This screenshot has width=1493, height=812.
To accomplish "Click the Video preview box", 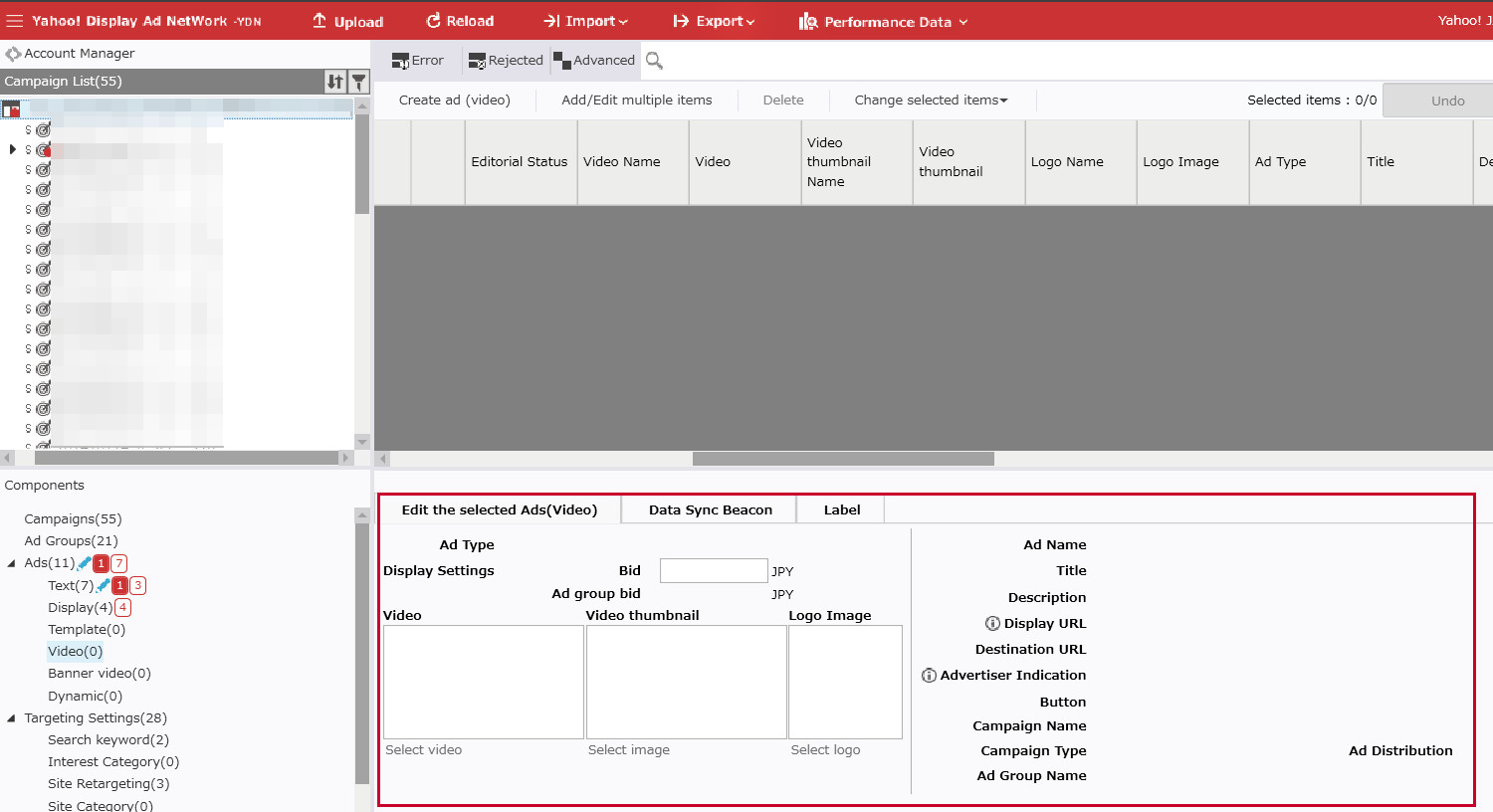I will tap(484, 682).
